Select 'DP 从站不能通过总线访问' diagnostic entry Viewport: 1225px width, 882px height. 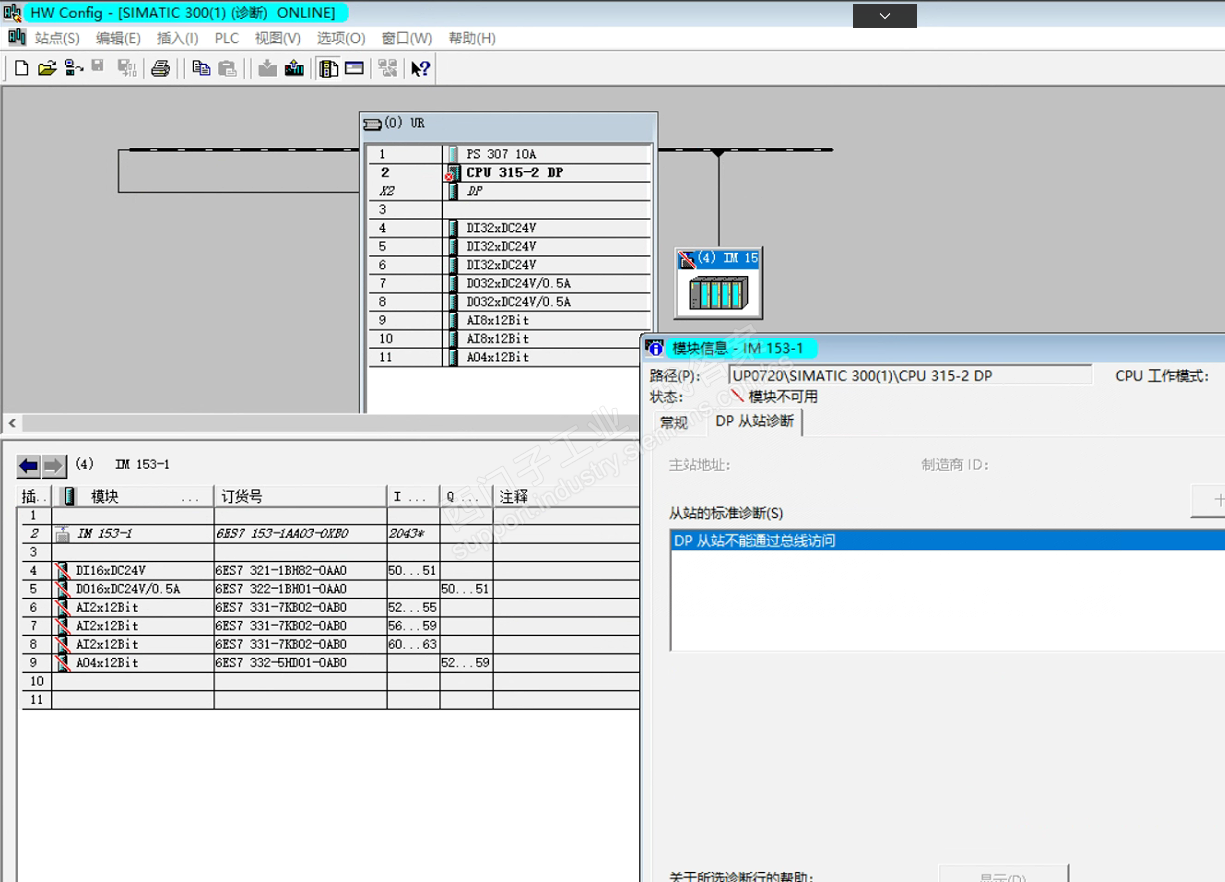[x=947, y=541]
